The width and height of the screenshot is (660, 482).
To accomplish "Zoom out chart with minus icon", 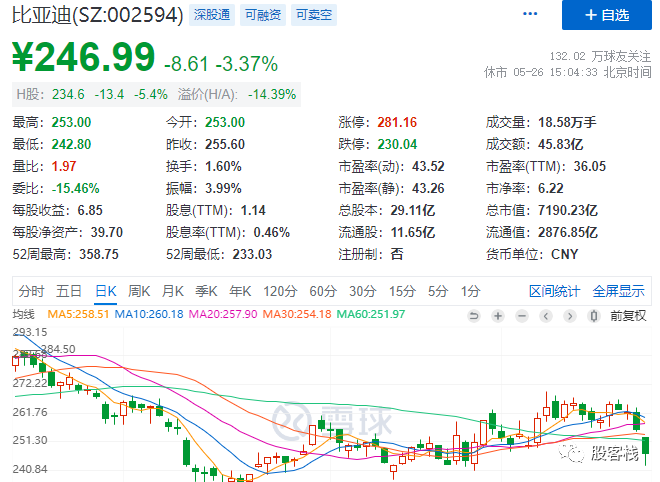I will (x=522, y=315).
